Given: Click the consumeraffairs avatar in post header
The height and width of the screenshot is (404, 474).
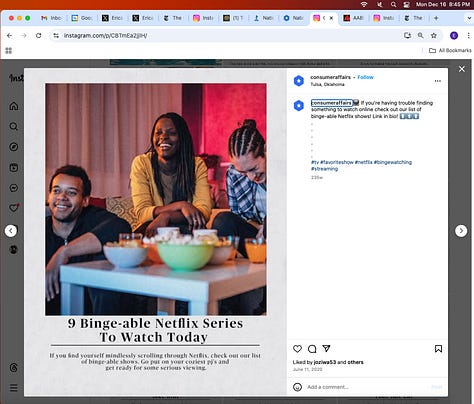Looking at the screenshot, I should click(x=299, y=81).
